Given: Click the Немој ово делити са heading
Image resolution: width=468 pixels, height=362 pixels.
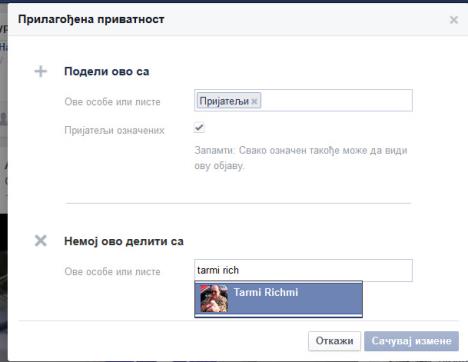Looking at the screenshot, I should pos(124,241).
